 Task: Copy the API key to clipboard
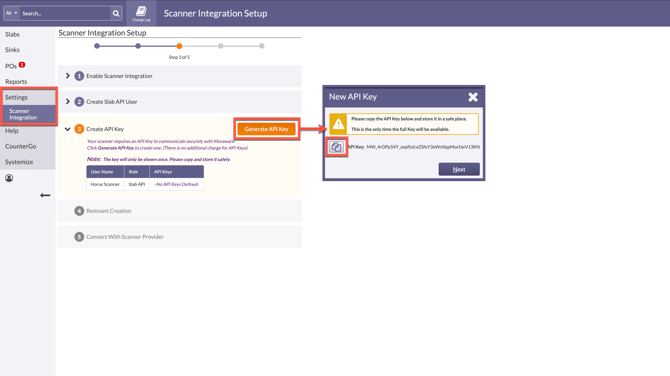336,147
